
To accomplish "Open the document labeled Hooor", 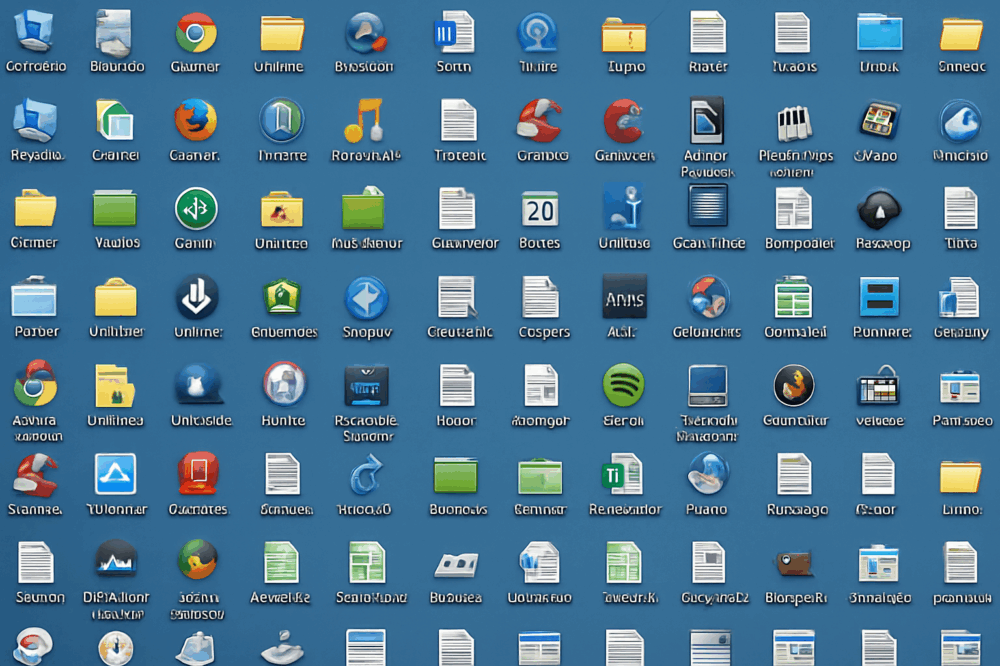I will click(457, 385).
